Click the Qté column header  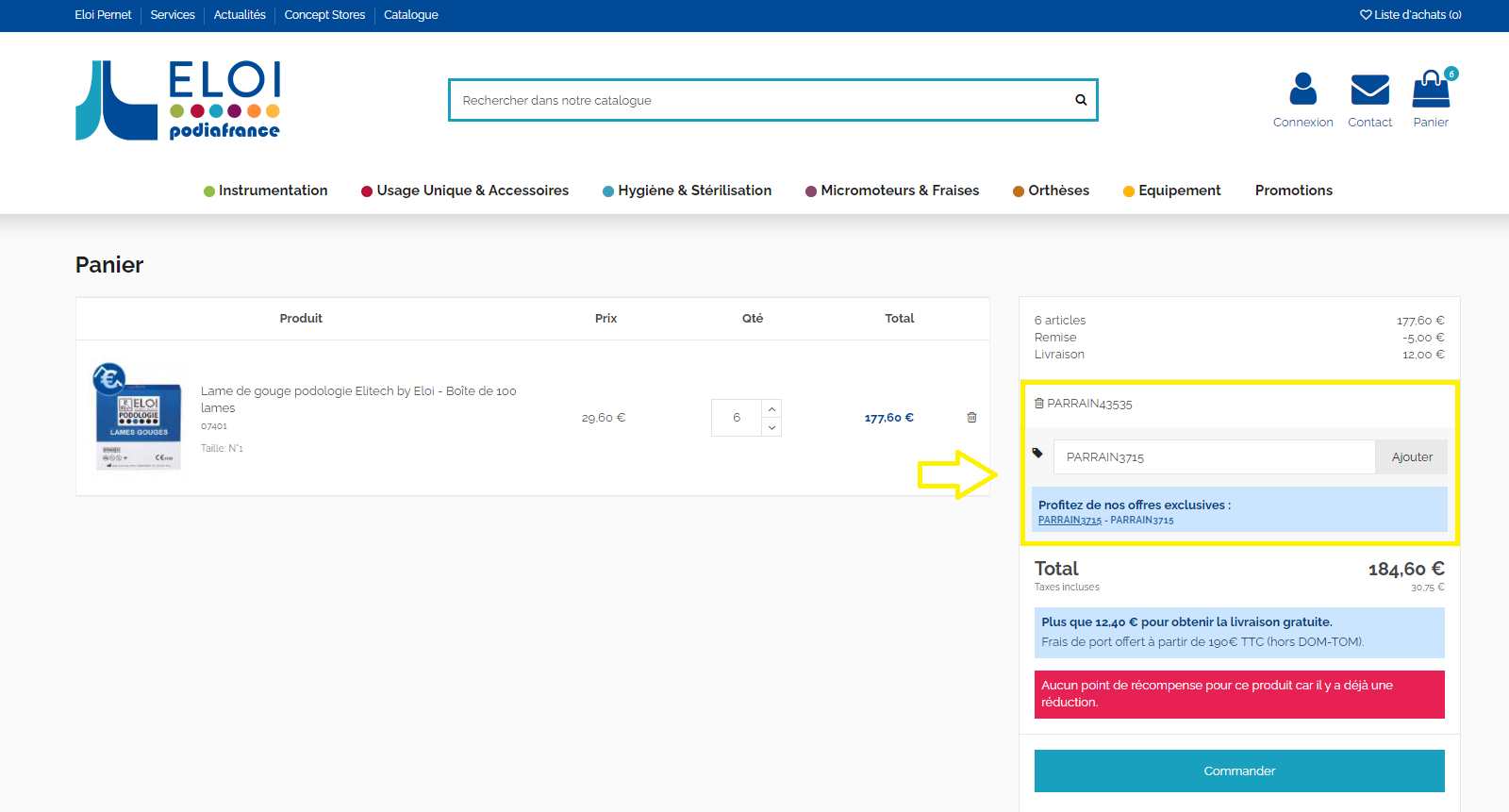(753, 319)
